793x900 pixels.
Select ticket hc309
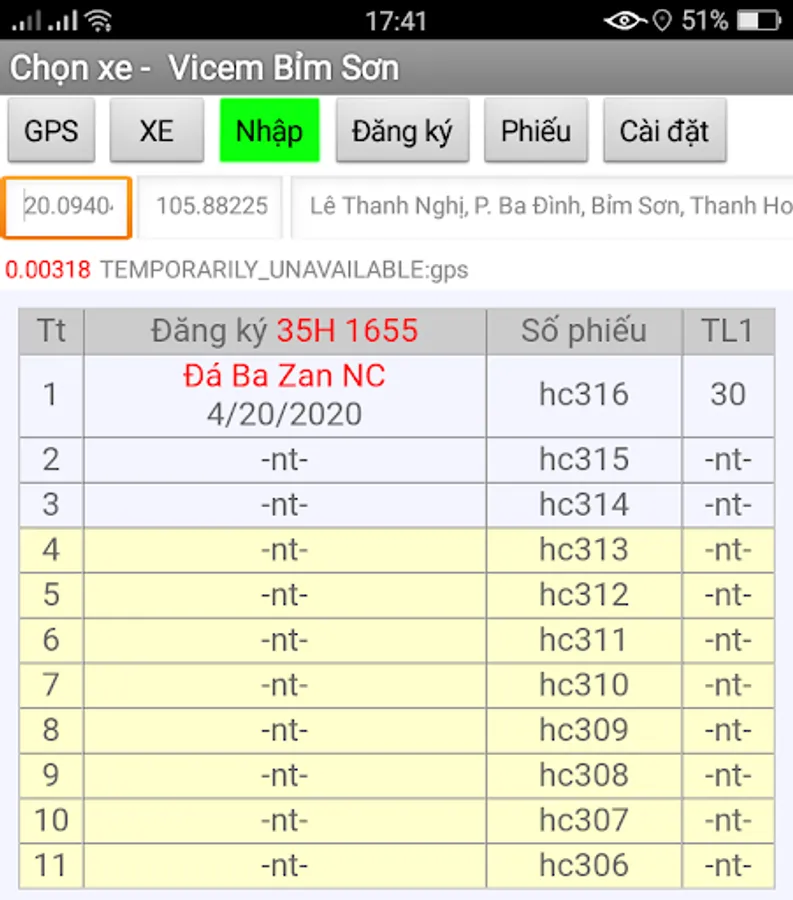(x=584, y=730)
